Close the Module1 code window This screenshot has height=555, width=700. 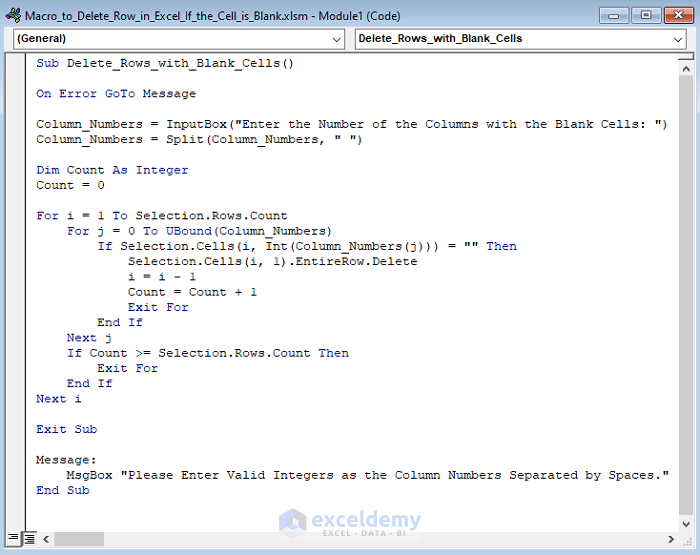[679, 16]
